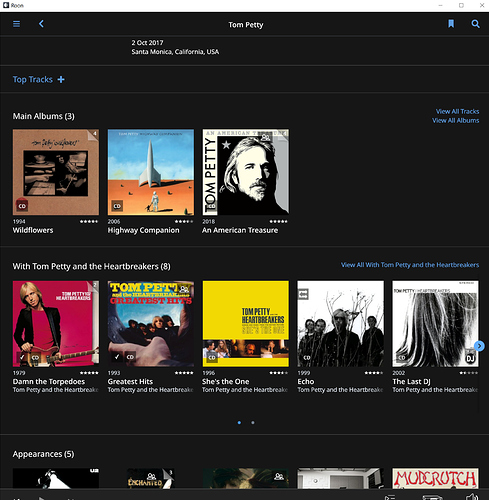Click She's the One title text

(x=226, y=382)
